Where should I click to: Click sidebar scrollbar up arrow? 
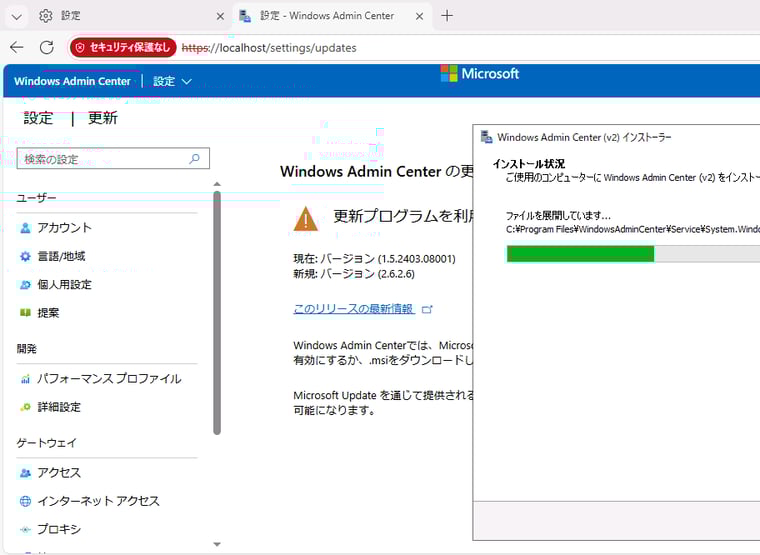[x=217, y=184]
